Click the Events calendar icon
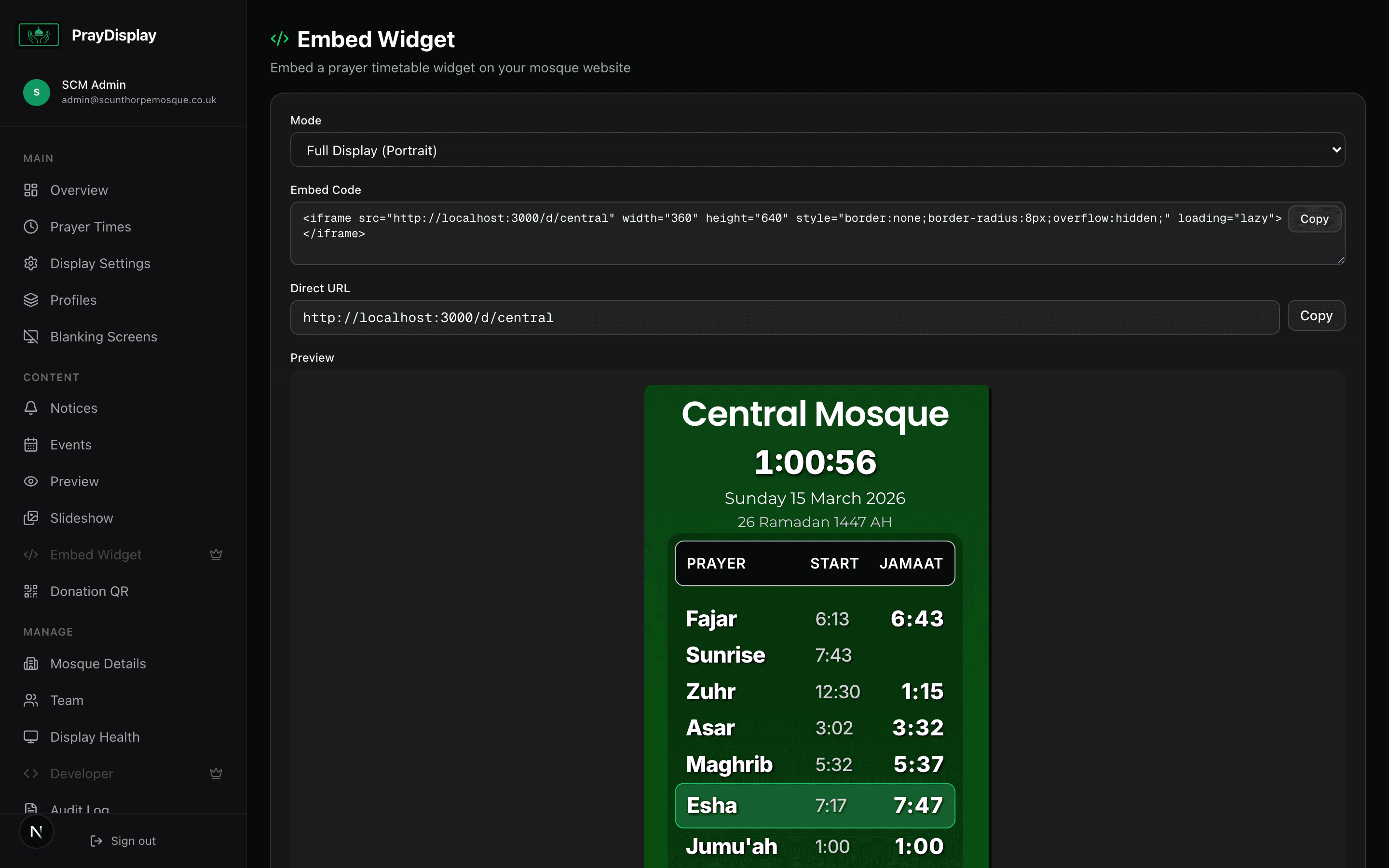 point(31,444)
